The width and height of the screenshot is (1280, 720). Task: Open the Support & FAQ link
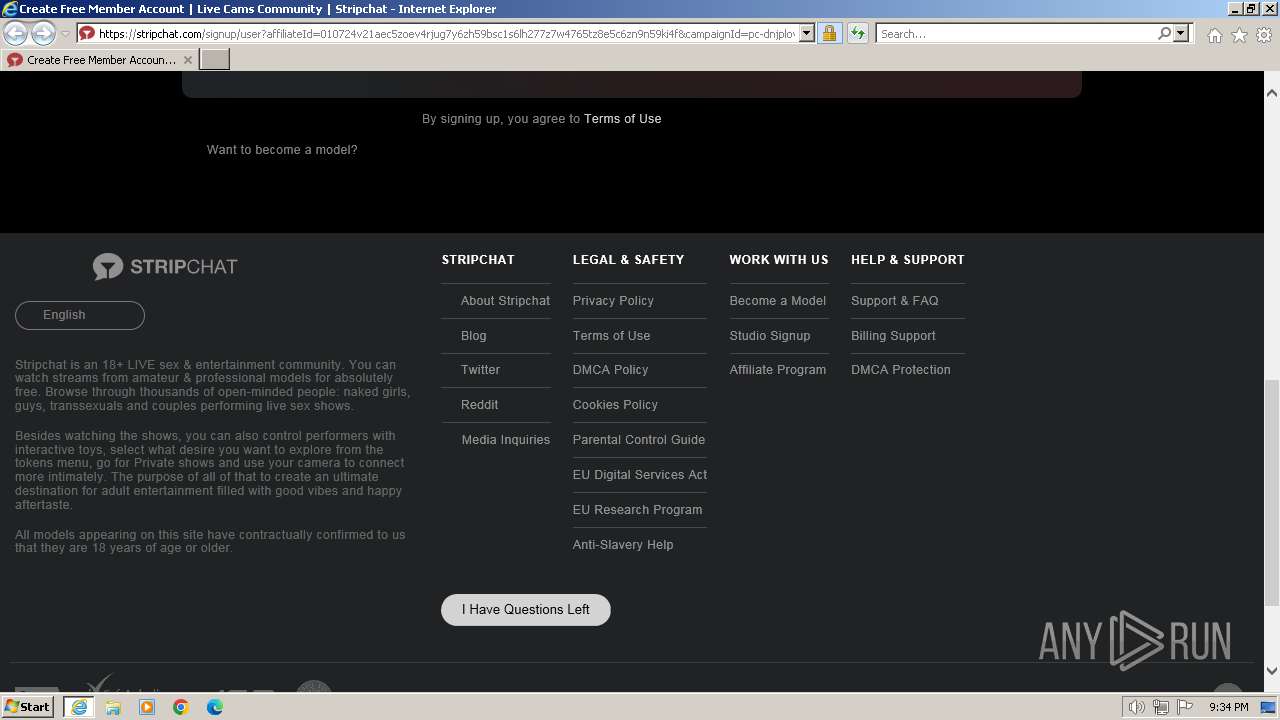tap(895, 301)
